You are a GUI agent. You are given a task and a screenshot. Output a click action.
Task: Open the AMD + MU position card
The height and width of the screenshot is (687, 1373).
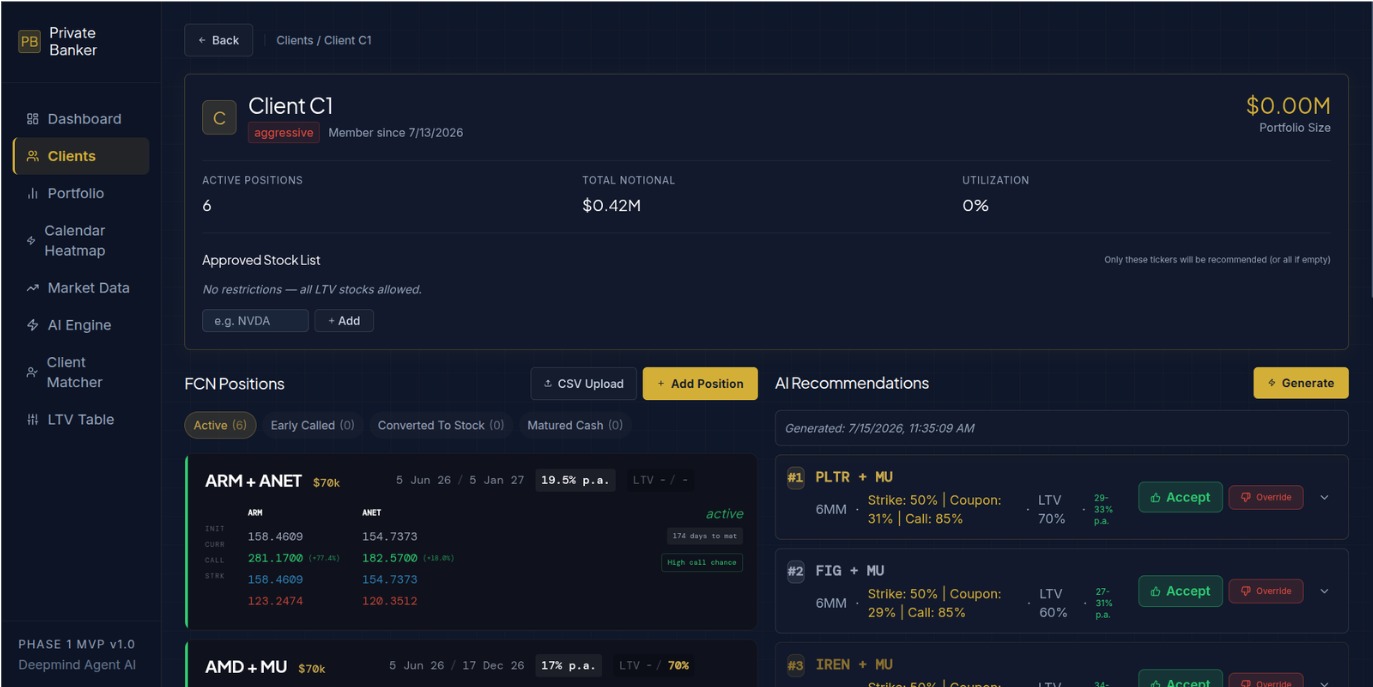click(x=471, y=665)
